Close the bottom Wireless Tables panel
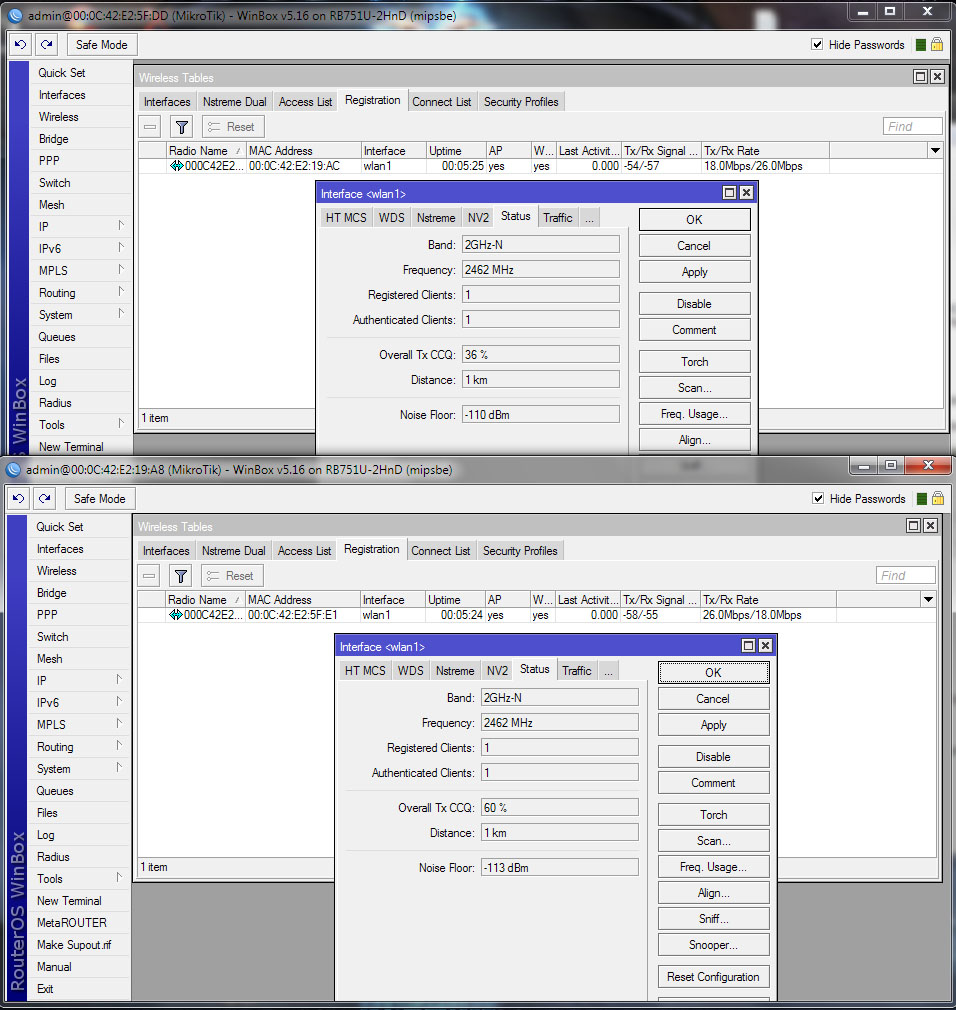Image resolution: width=956 pixels, height=1010 pixels. point(930,526)
